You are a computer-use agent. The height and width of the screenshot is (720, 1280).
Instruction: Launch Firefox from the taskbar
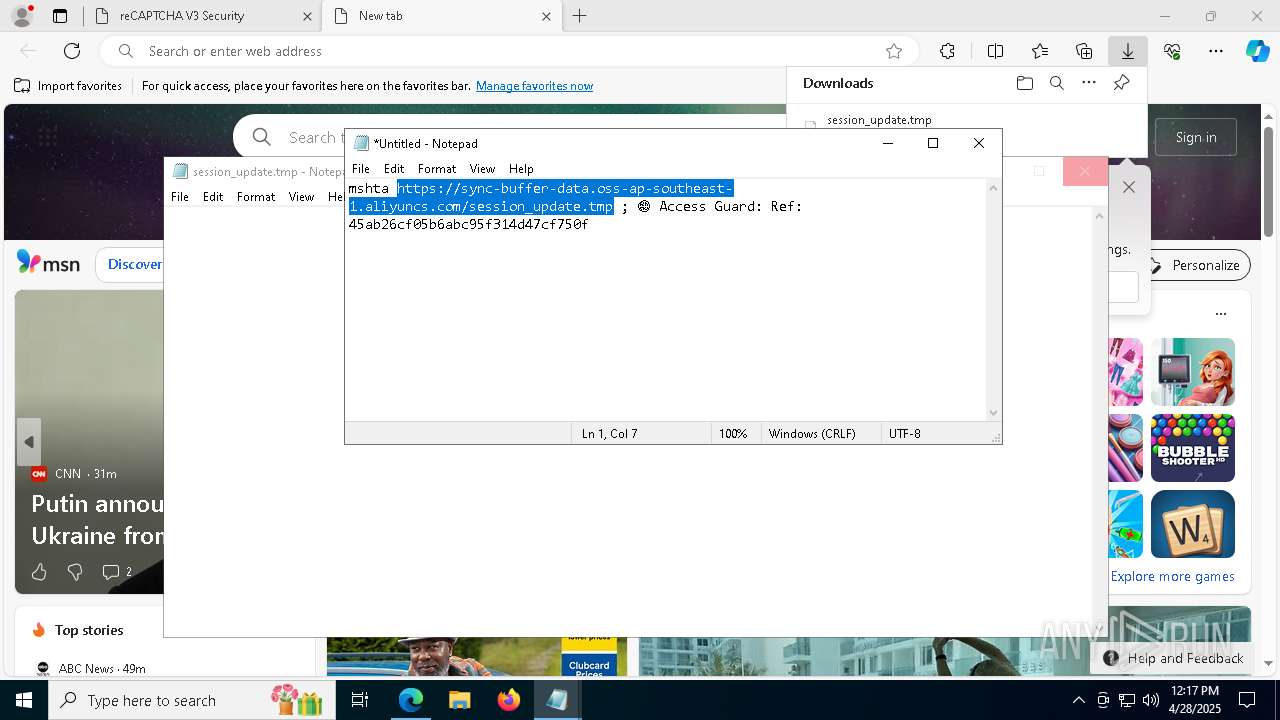coord(509,700)
